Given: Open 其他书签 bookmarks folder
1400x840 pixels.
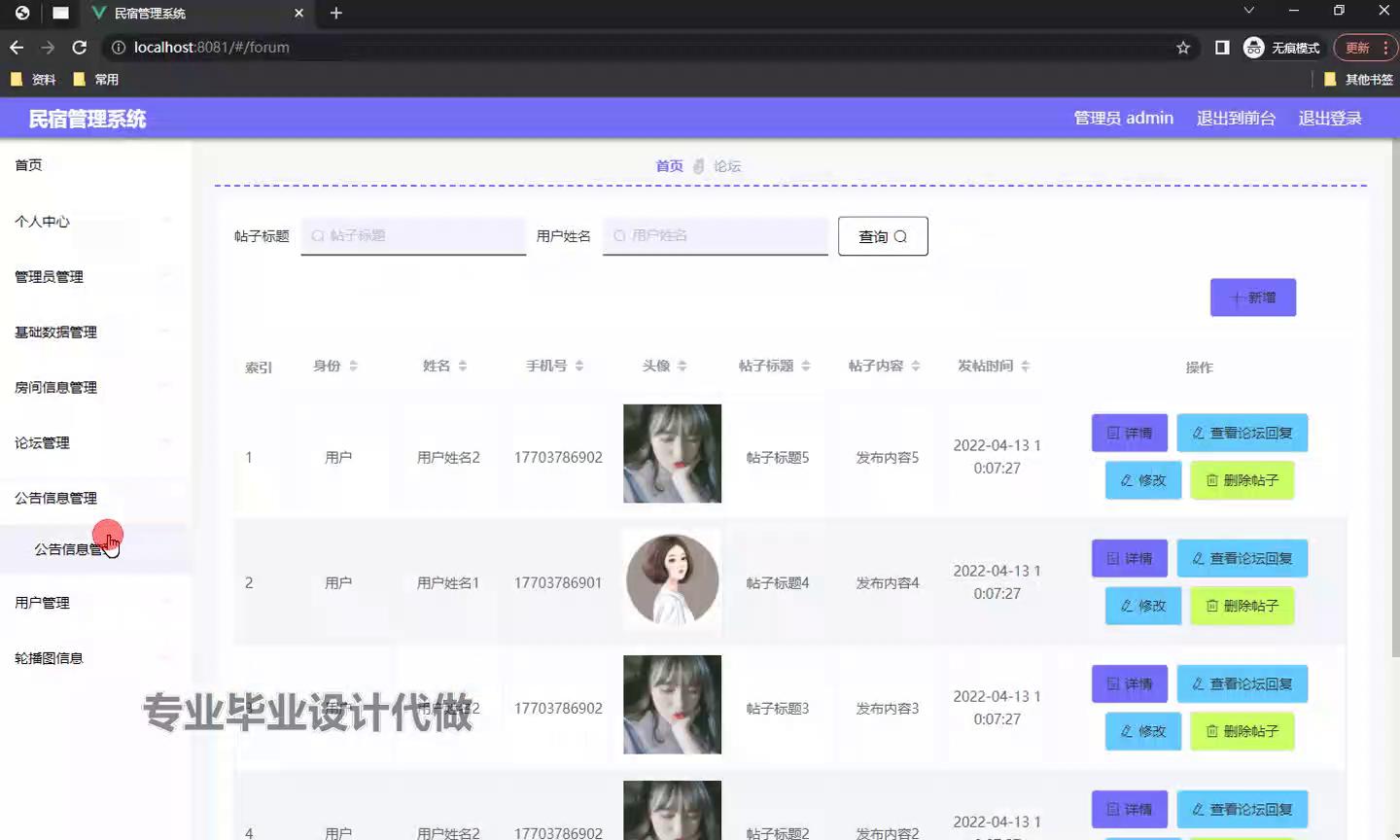Looking at the screenshot, I should click(x=1358, y=80).
